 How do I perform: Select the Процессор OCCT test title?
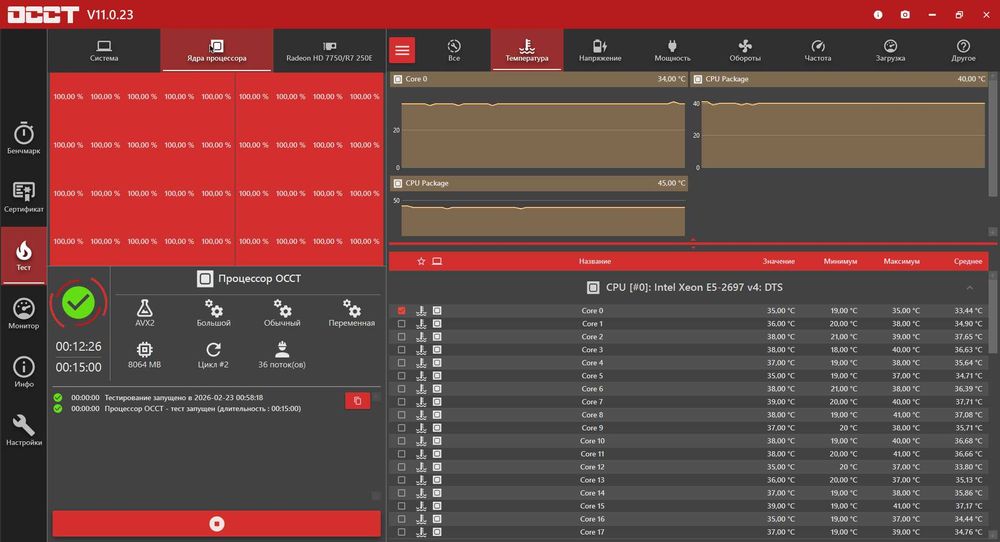(259, 279)
